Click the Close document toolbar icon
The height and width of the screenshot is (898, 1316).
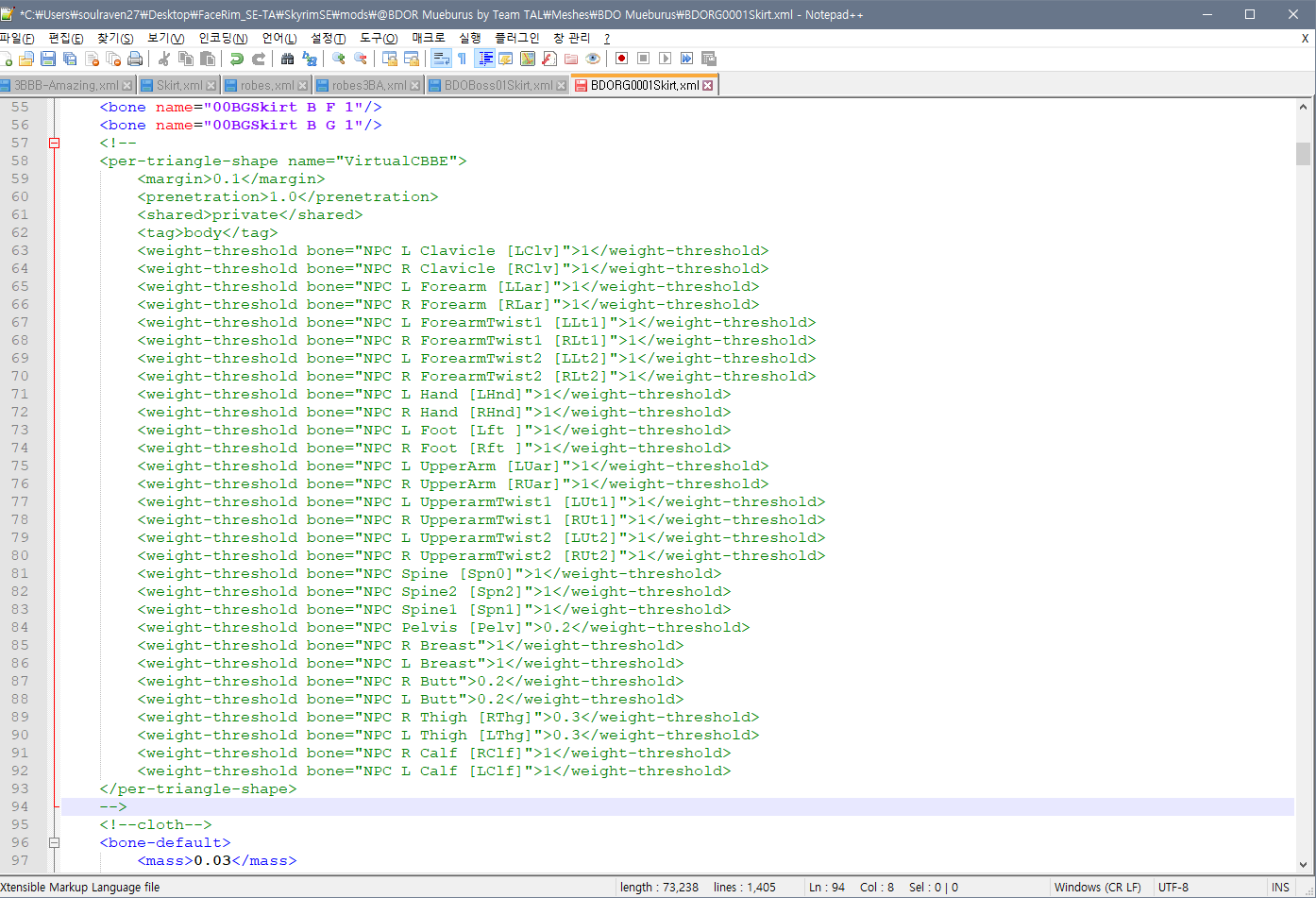coord(92,59)
